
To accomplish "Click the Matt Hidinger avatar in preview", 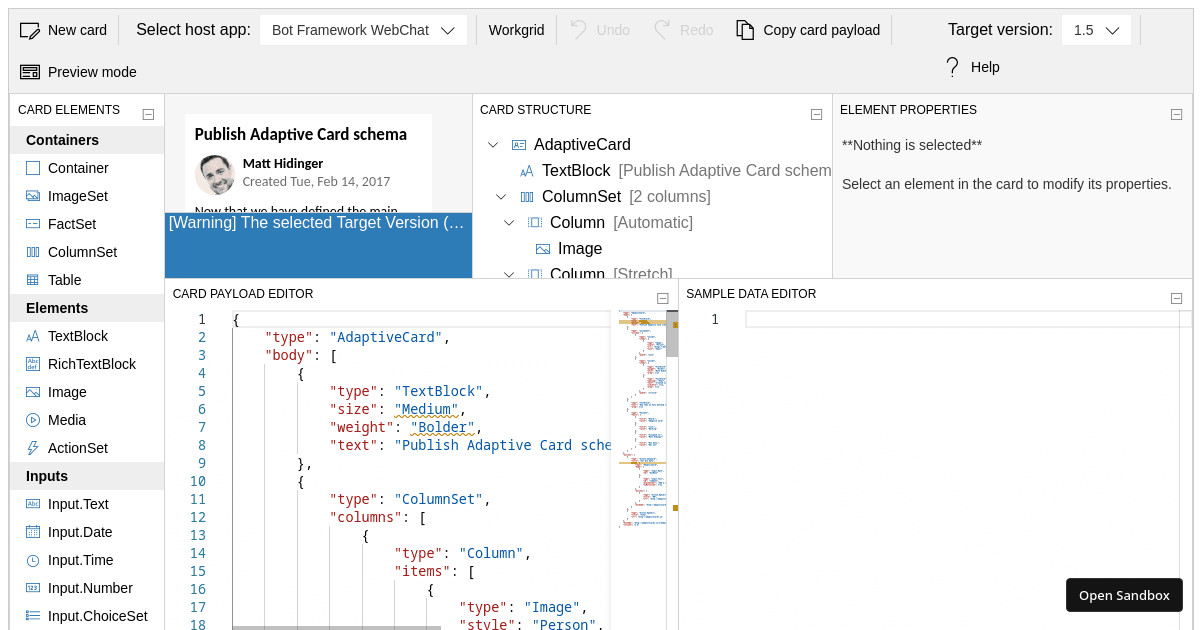I will tap(215, 174).
